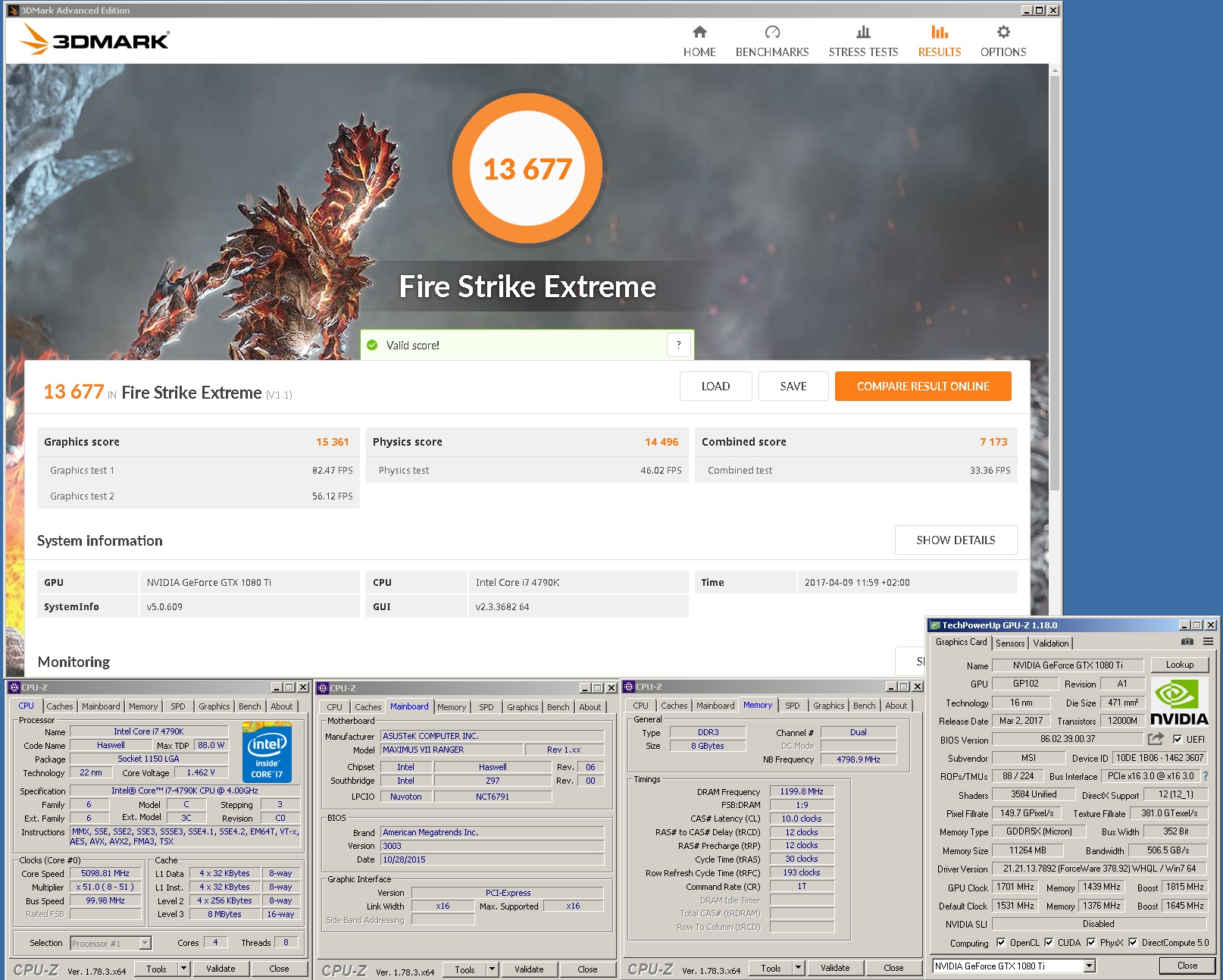Open OPTIONS gear in 3DMark navigation
This screenshot has height=980, width=1223.
1003,42
